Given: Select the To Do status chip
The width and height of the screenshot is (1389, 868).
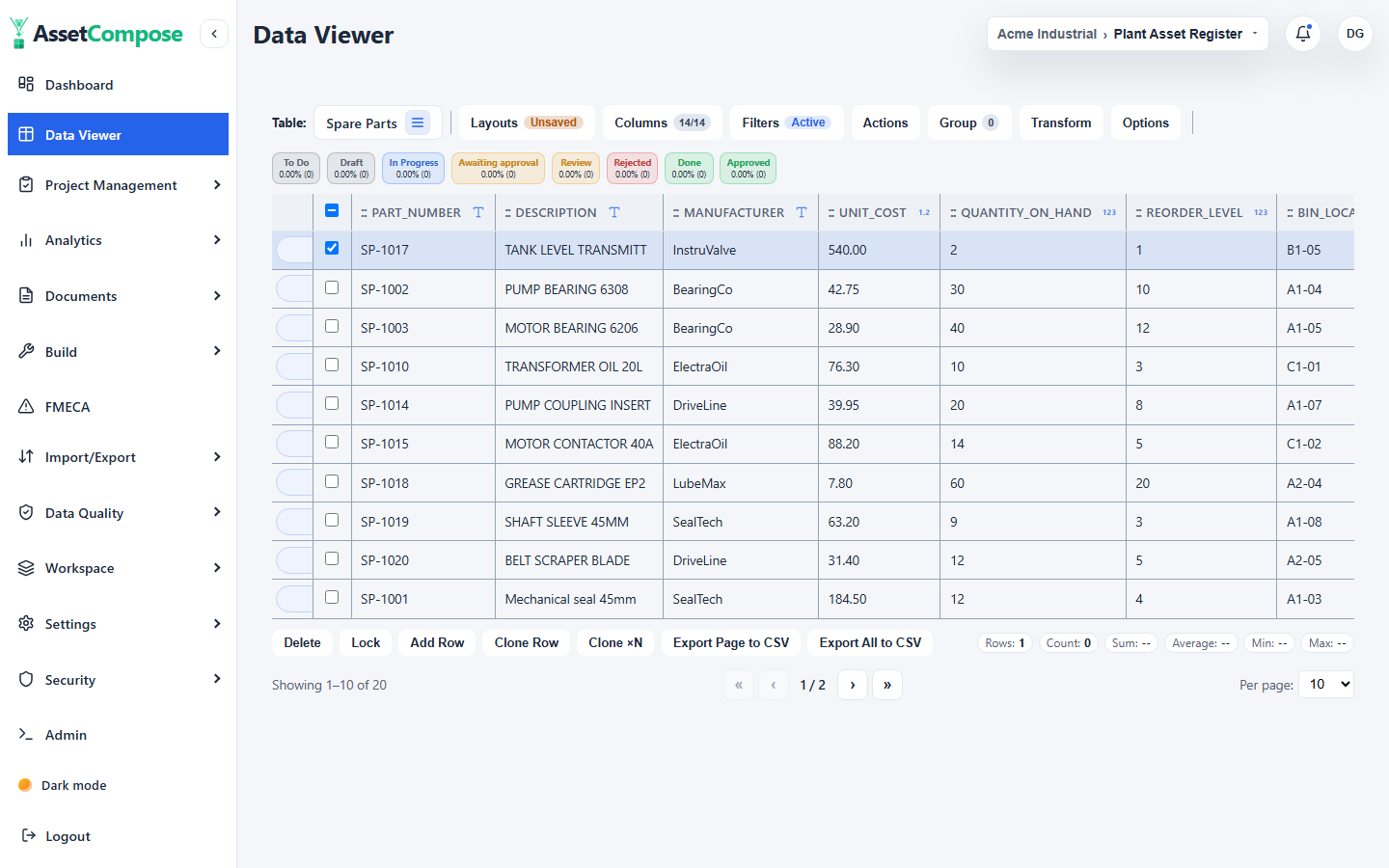Looking at the screenshot, I should [296, 169].
